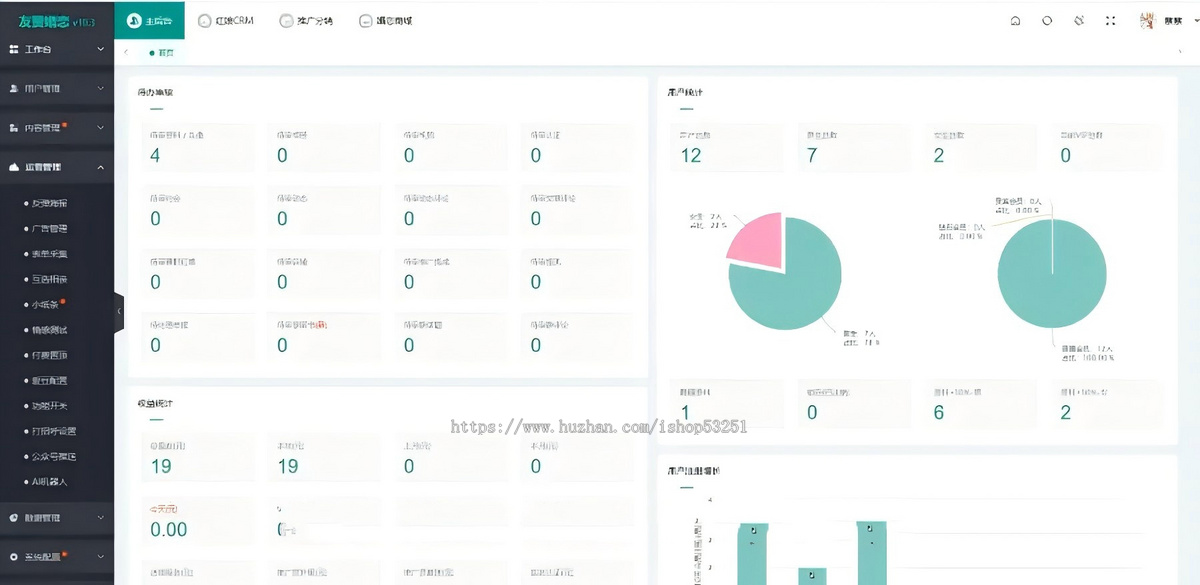The width and height of the screenshot is (1200, 585).
Task: Select the 首页 page tab
Action: 160,52
